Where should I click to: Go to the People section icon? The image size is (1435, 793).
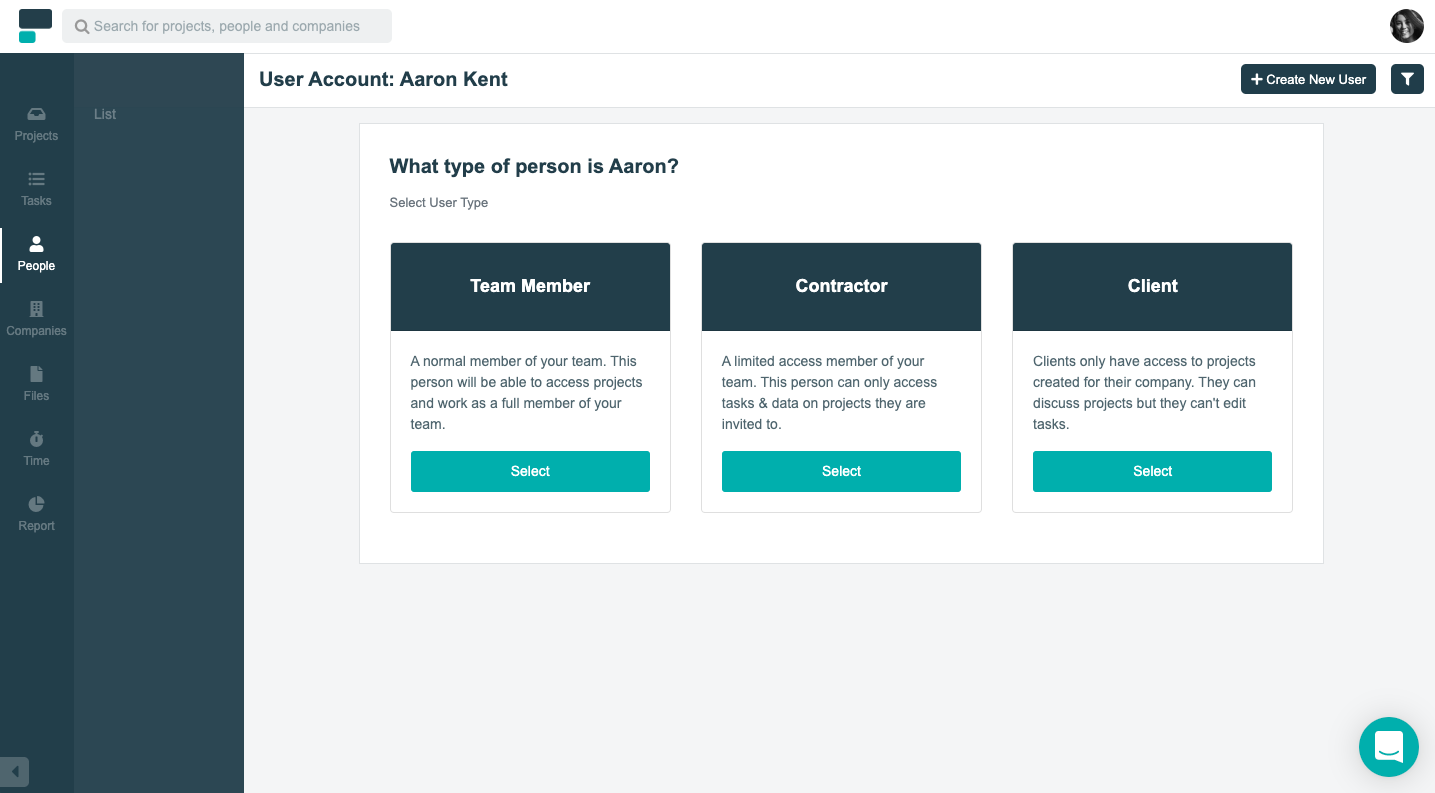(36, 244)
